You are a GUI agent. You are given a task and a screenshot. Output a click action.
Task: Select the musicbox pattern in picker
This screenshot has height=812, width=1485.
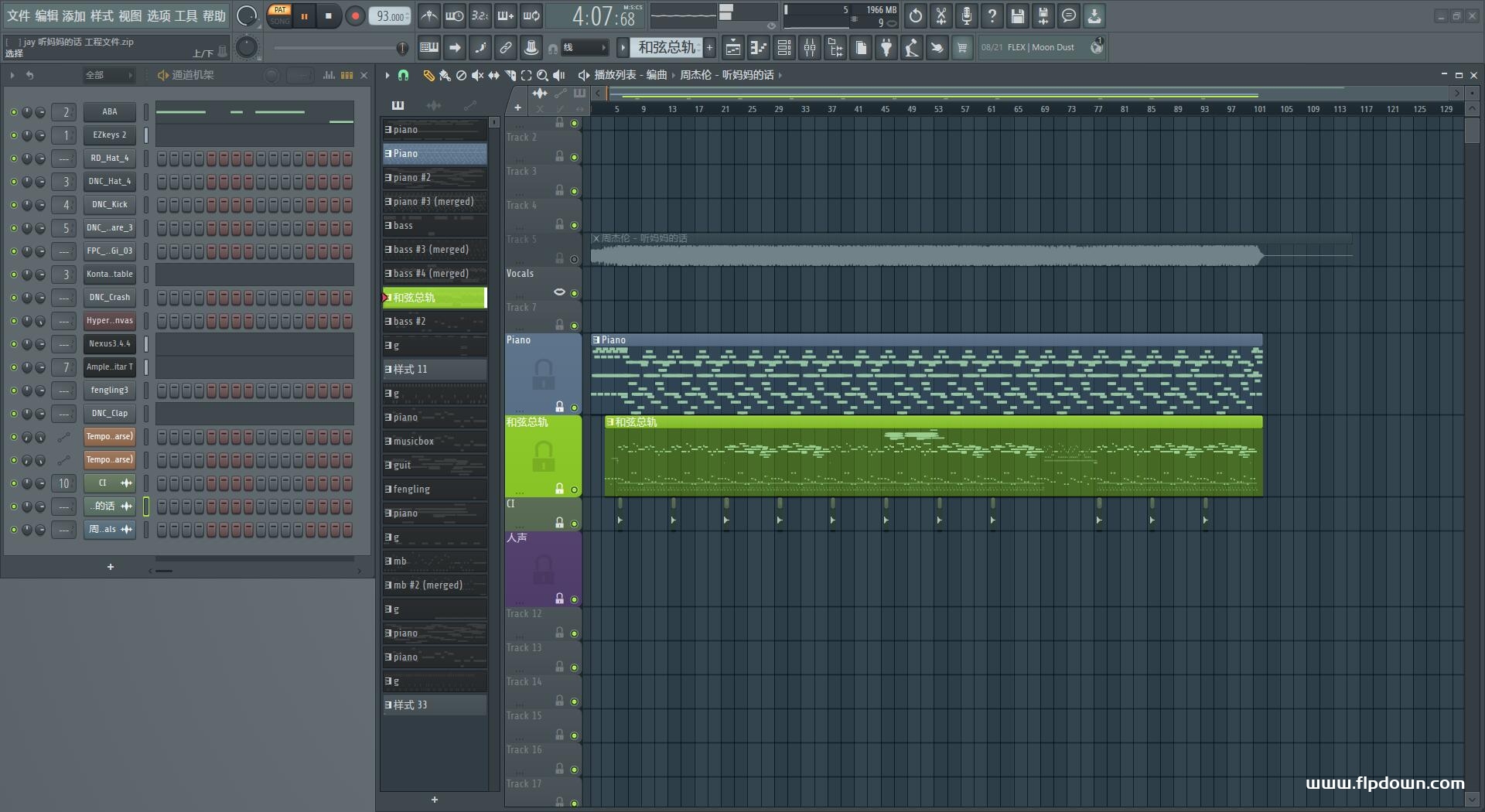[x=435, y=442]
